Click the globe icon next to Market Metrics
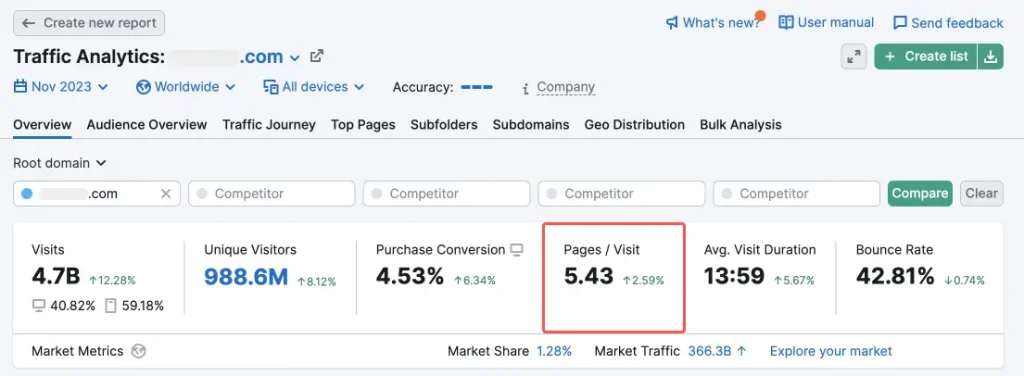 coord(138,351)
